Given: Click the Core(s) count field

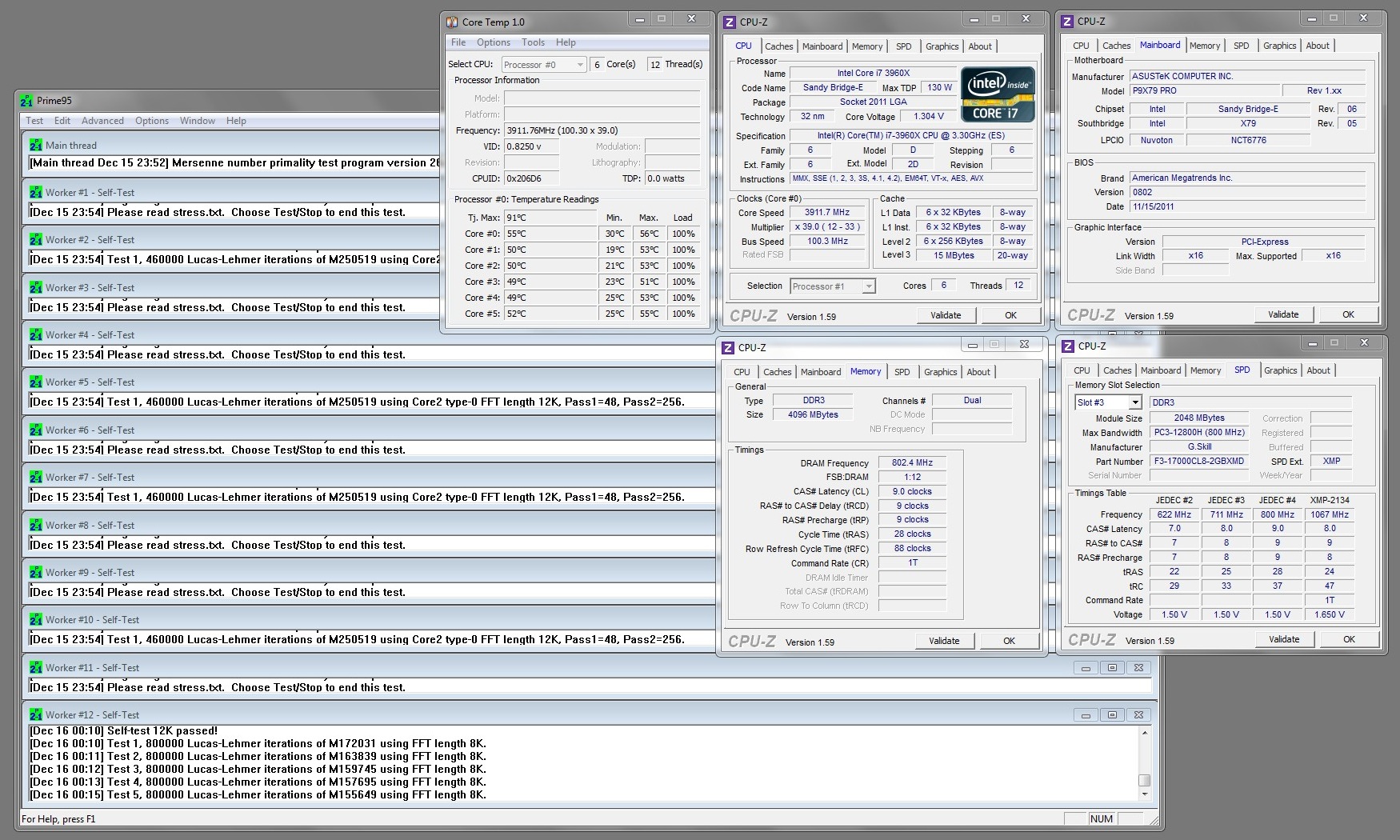Looking at the screenshot, I should 597,65.
